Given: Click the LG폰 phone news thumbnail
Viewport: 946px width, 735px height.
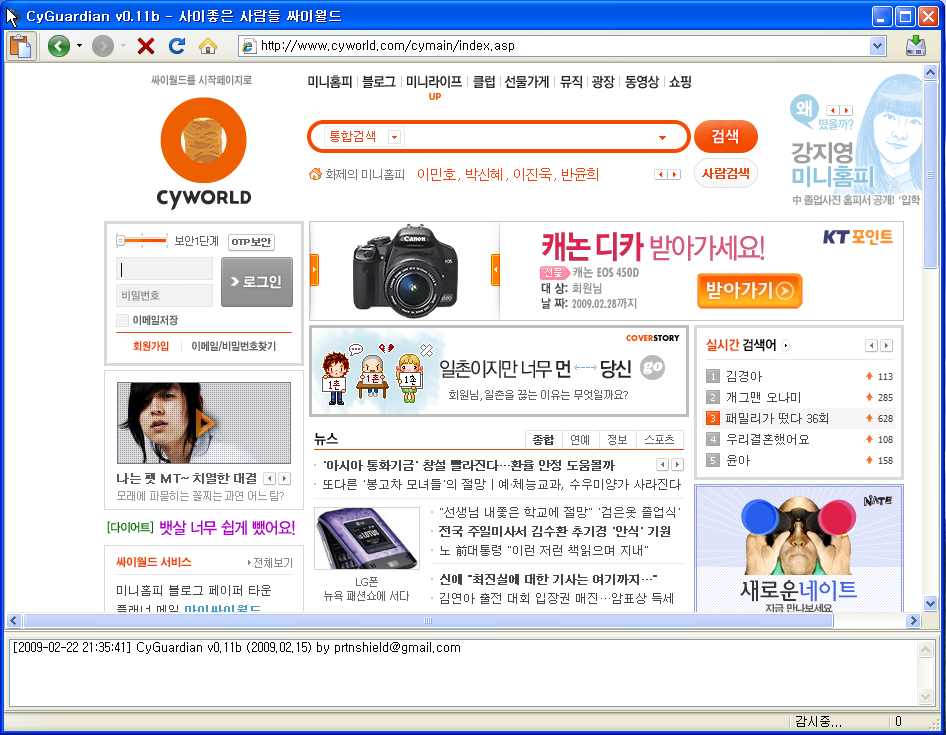Looking at the screenshot, I should [366, 538].
